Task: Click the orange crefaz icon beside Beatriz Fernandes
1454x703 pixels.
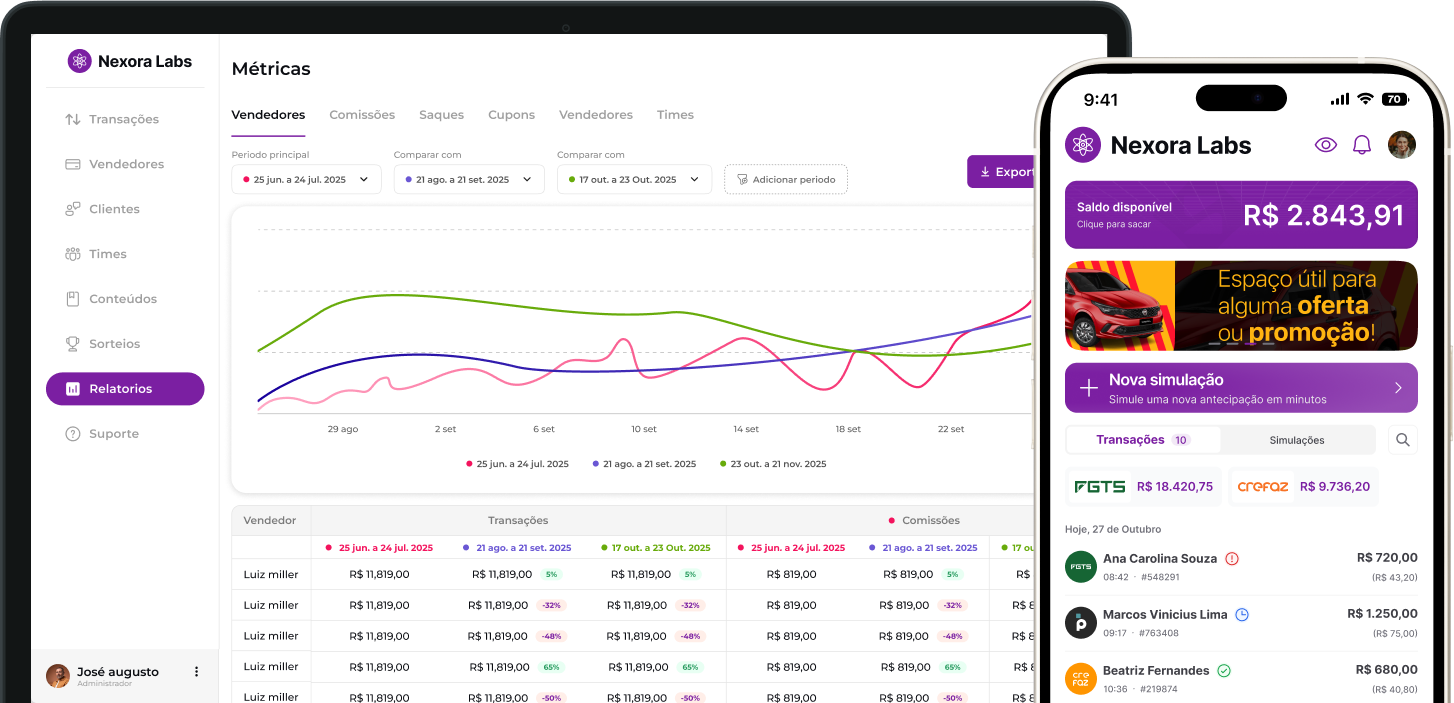Action: click(1081, 679)
